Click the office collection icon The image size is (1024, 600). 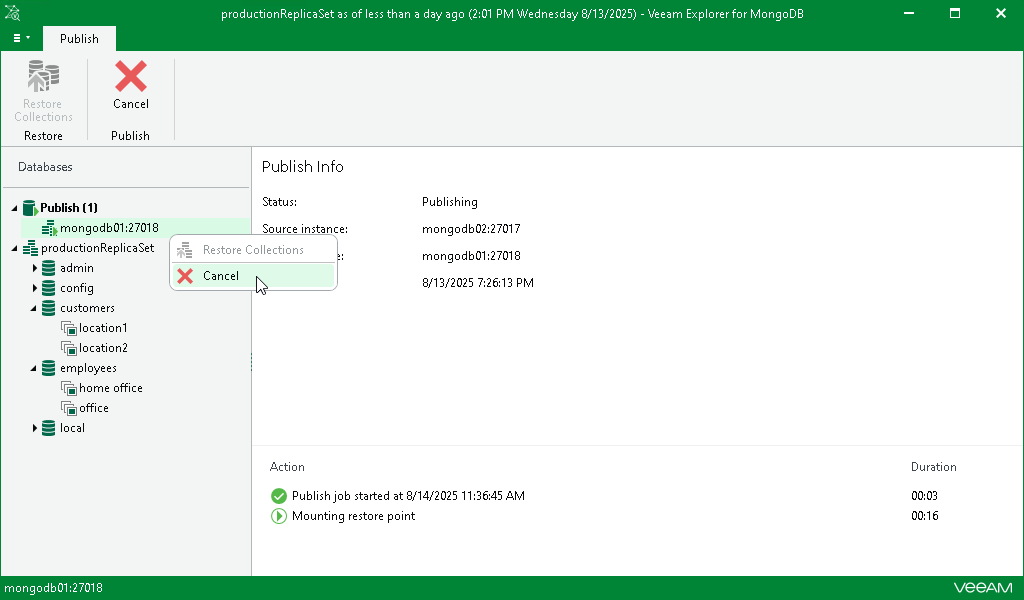click(x=69, y=409)
